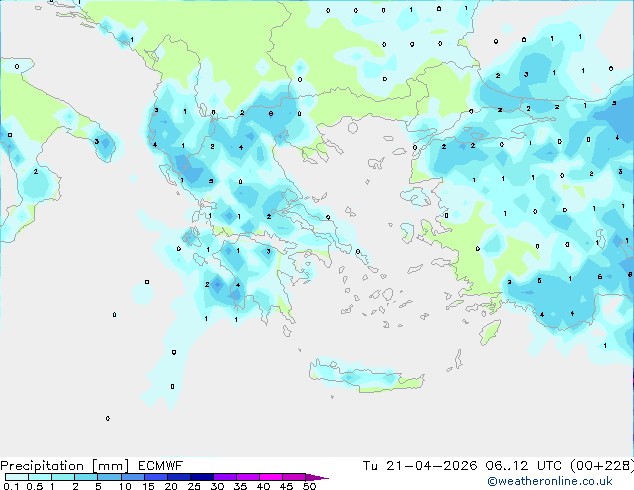Click the 20–25 mm legend color swatch

[x=178, y=477]
